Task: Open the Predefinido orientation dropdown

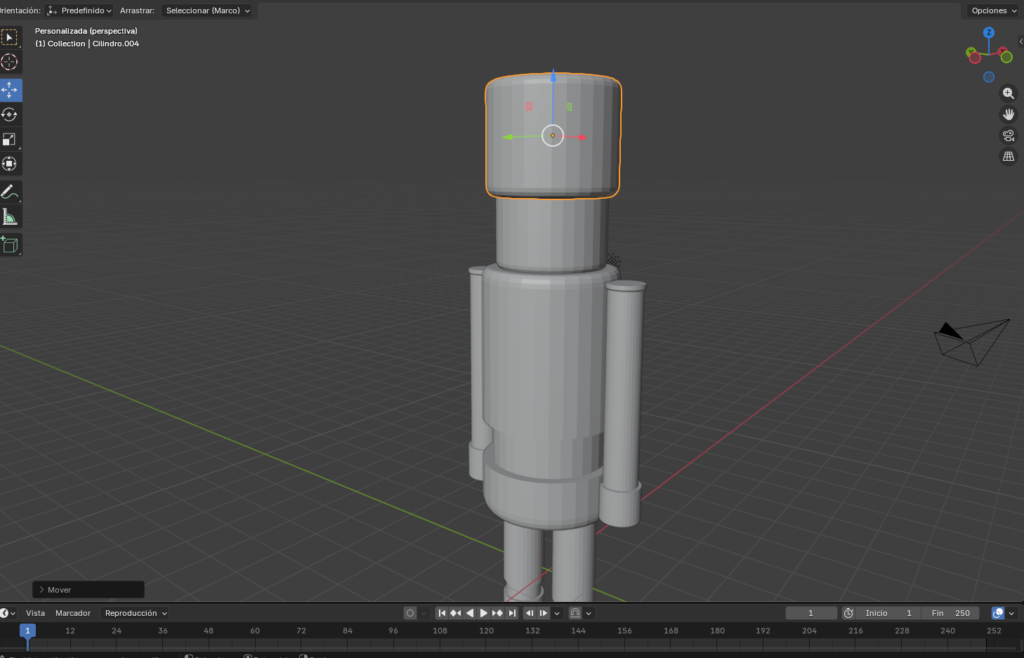Action: (80, 10)
